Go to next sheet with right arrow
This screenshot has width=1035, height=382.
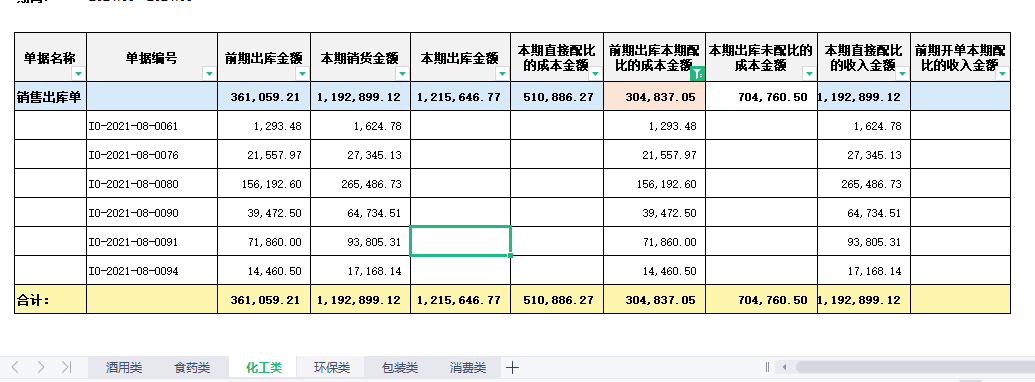[x=41, y=367]
